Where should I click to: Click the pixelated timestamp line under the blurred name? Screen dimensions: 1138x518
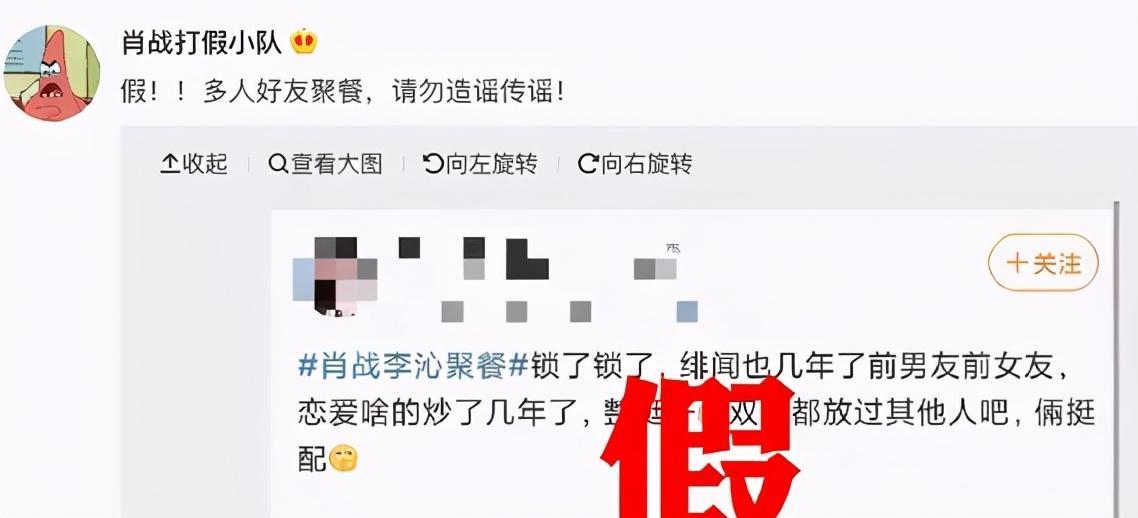(x=569, y=312)
